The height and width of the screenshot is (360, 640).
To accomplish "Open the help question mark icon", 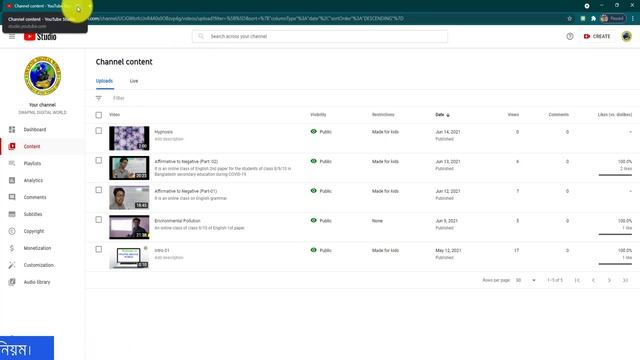I will pyautogui.click(x=570, y=36).
